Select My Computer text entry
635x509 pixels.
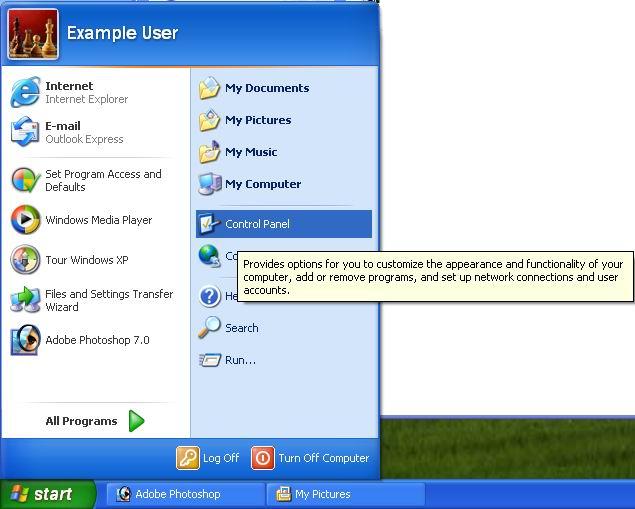(263, 184)
